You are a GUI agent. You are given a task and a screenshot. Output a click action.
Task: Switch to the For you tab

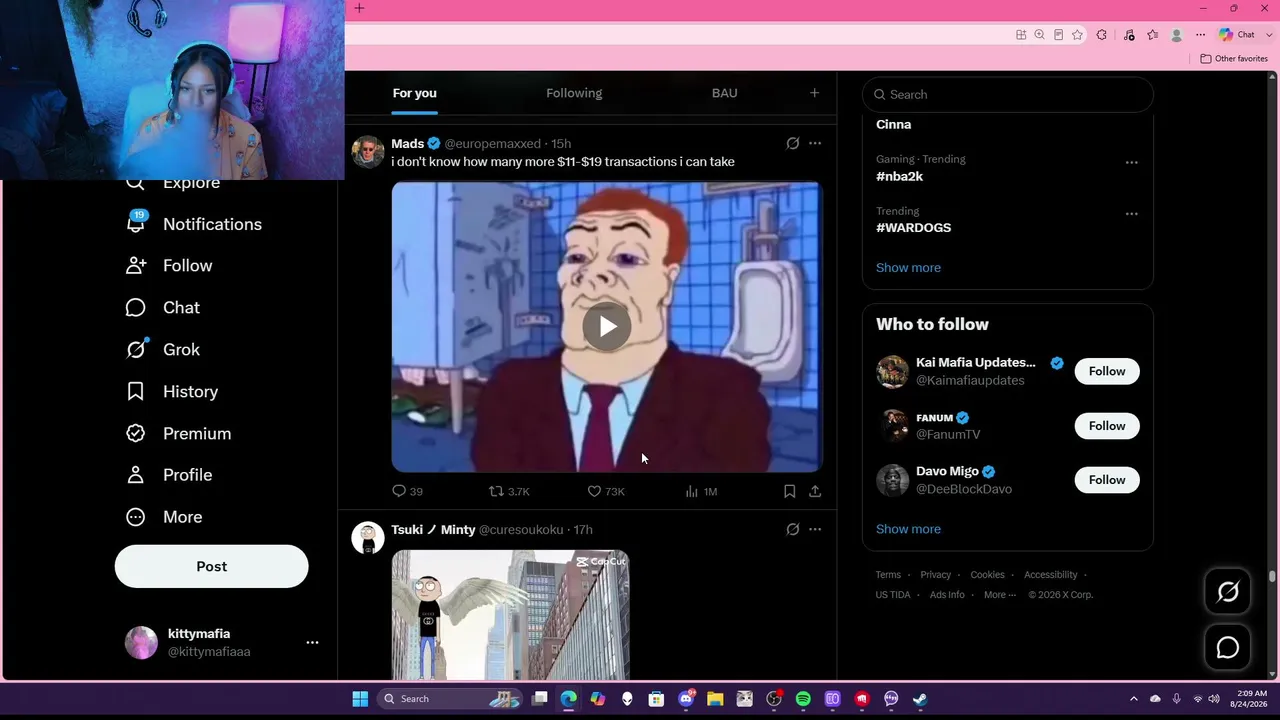[x=415, y=93]
